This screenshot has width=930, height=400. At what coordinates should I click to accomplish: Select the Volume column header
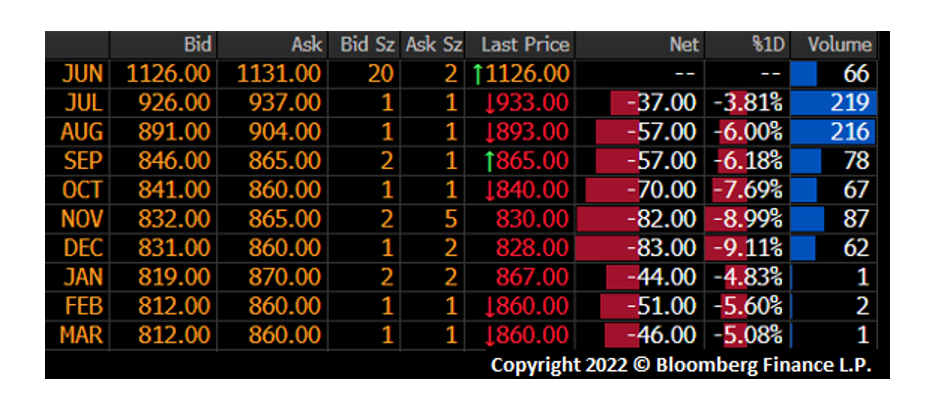(x=839, y=44)
